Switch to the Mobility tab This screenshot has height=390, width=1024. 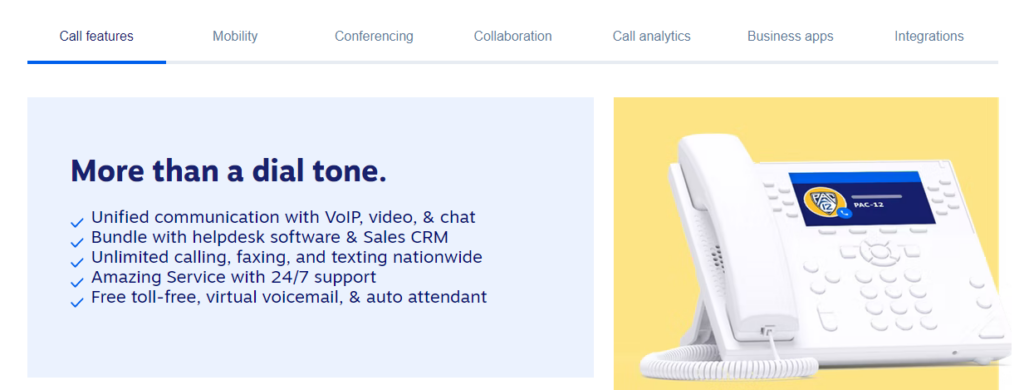[235, 36]
